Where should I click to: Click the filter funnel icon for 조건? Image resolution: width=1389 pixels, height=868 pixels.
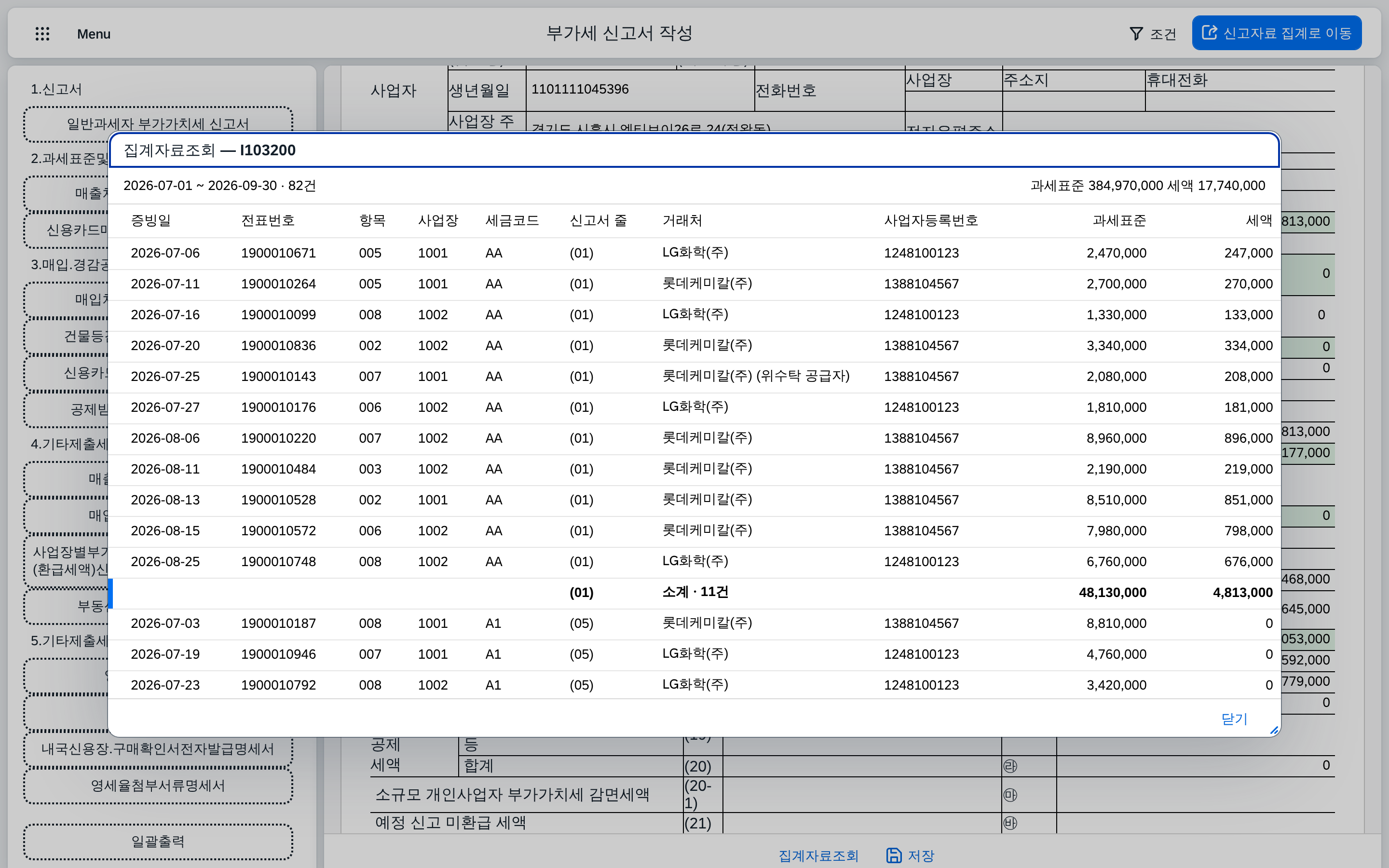(1136, 34)
